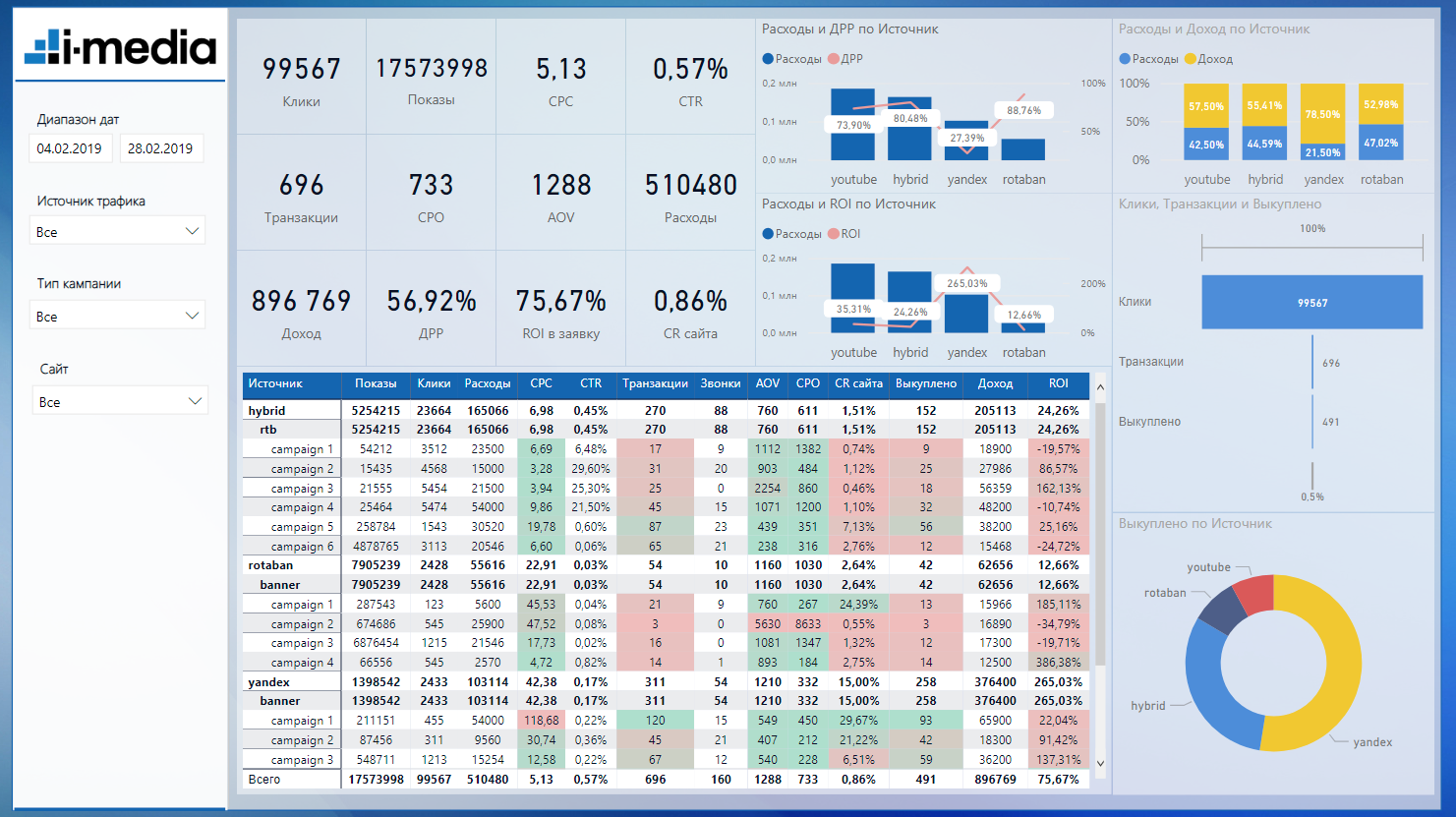Click the Клики funnel bar 99567
This screenshot has height=817, width=1456.
(x=1312, y=302)
